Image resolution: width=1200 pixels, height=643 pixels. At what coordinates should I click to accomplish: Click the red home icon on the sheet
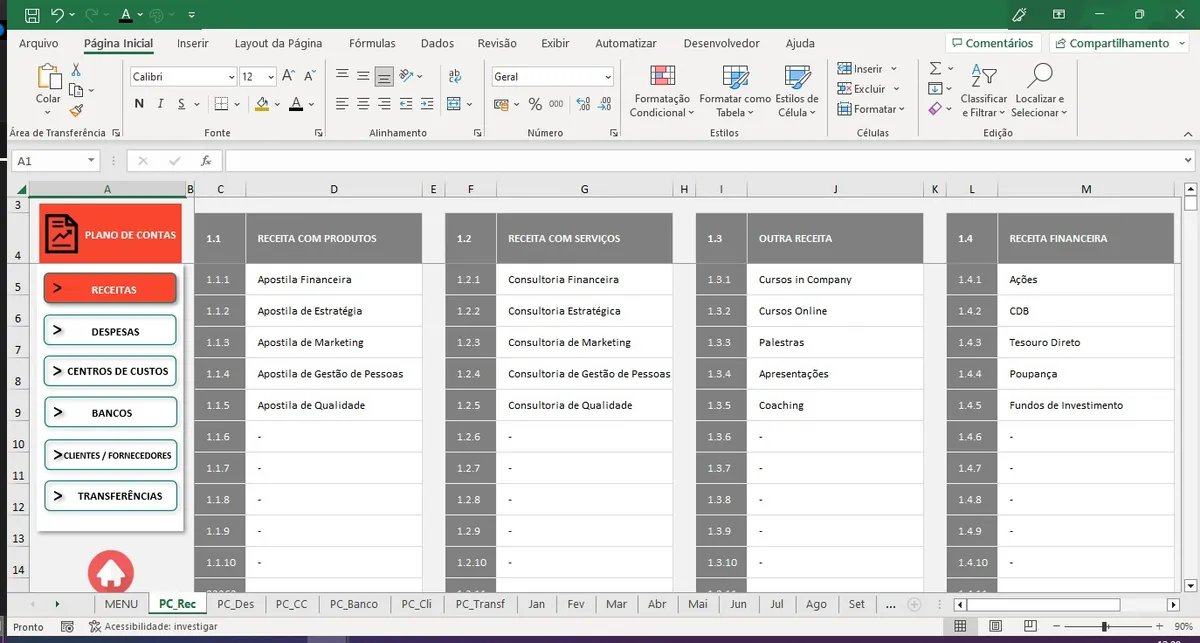click(111, 573)
